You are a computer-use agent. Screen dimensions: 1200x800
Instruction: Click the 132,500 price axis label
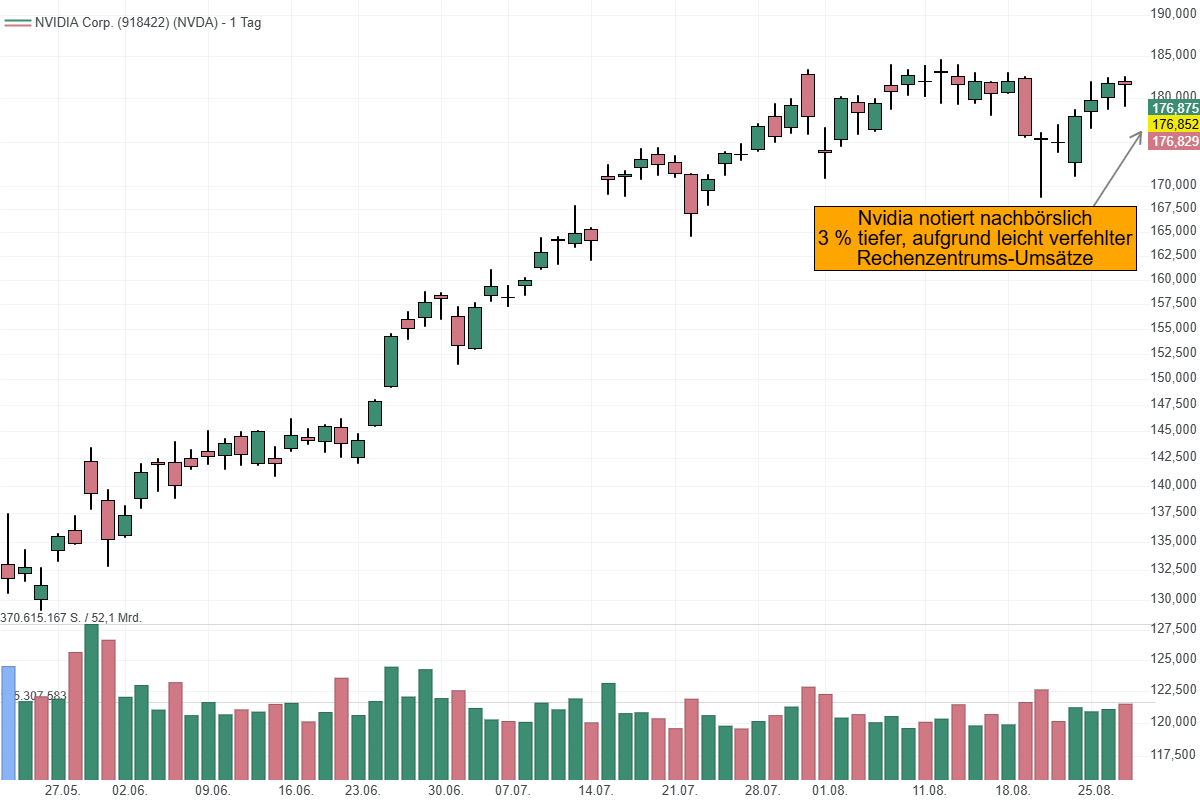pyautogui.click(x=1174, y=568)
